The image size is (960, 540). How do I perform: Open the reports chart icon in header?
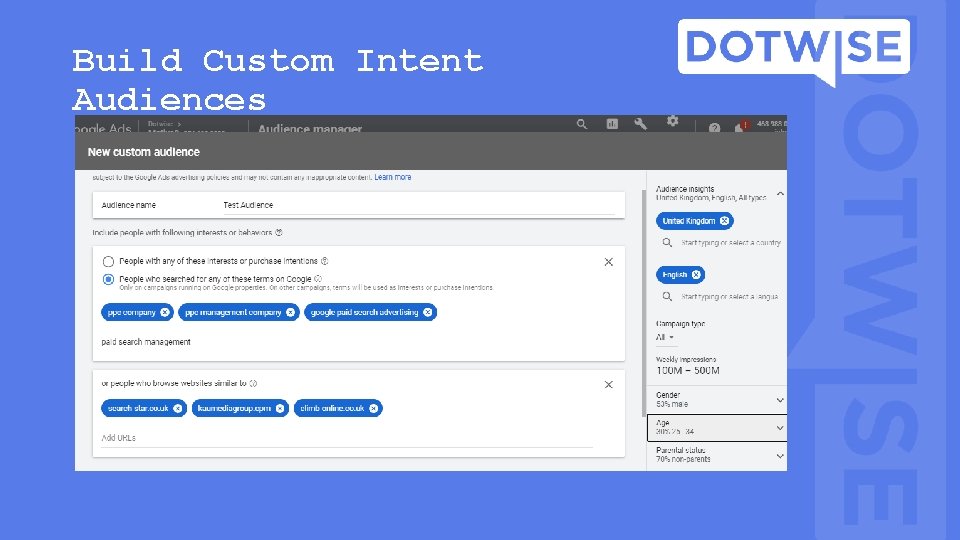(612, 124)
